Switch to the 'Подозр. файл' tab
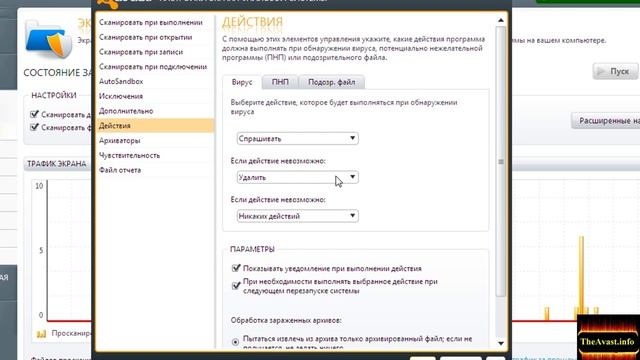This screenshot has width=640, height=360. pos(331,82)
